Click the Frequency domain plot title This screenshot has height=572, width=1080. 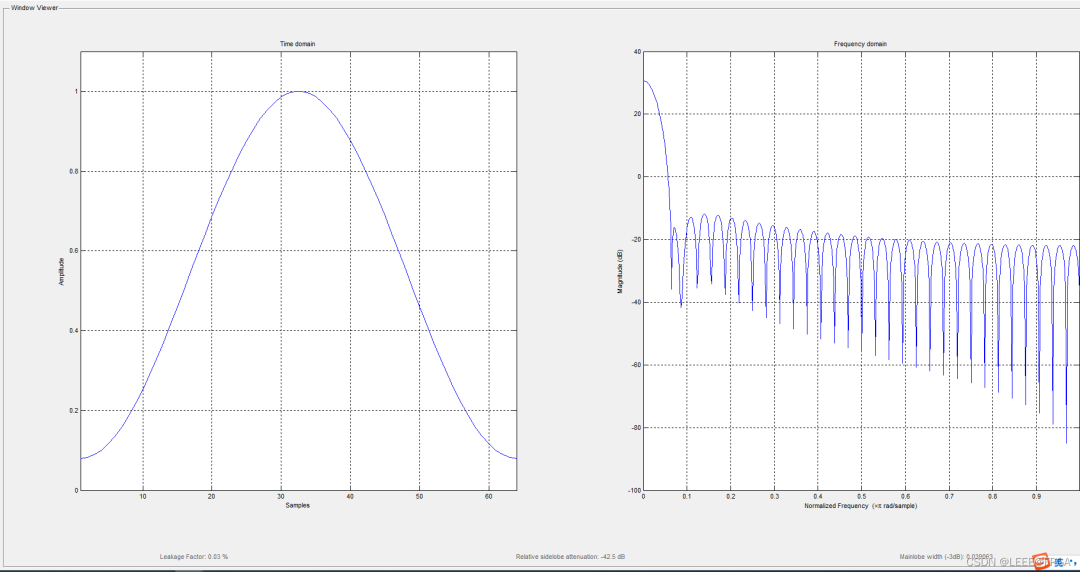(860, 44)
